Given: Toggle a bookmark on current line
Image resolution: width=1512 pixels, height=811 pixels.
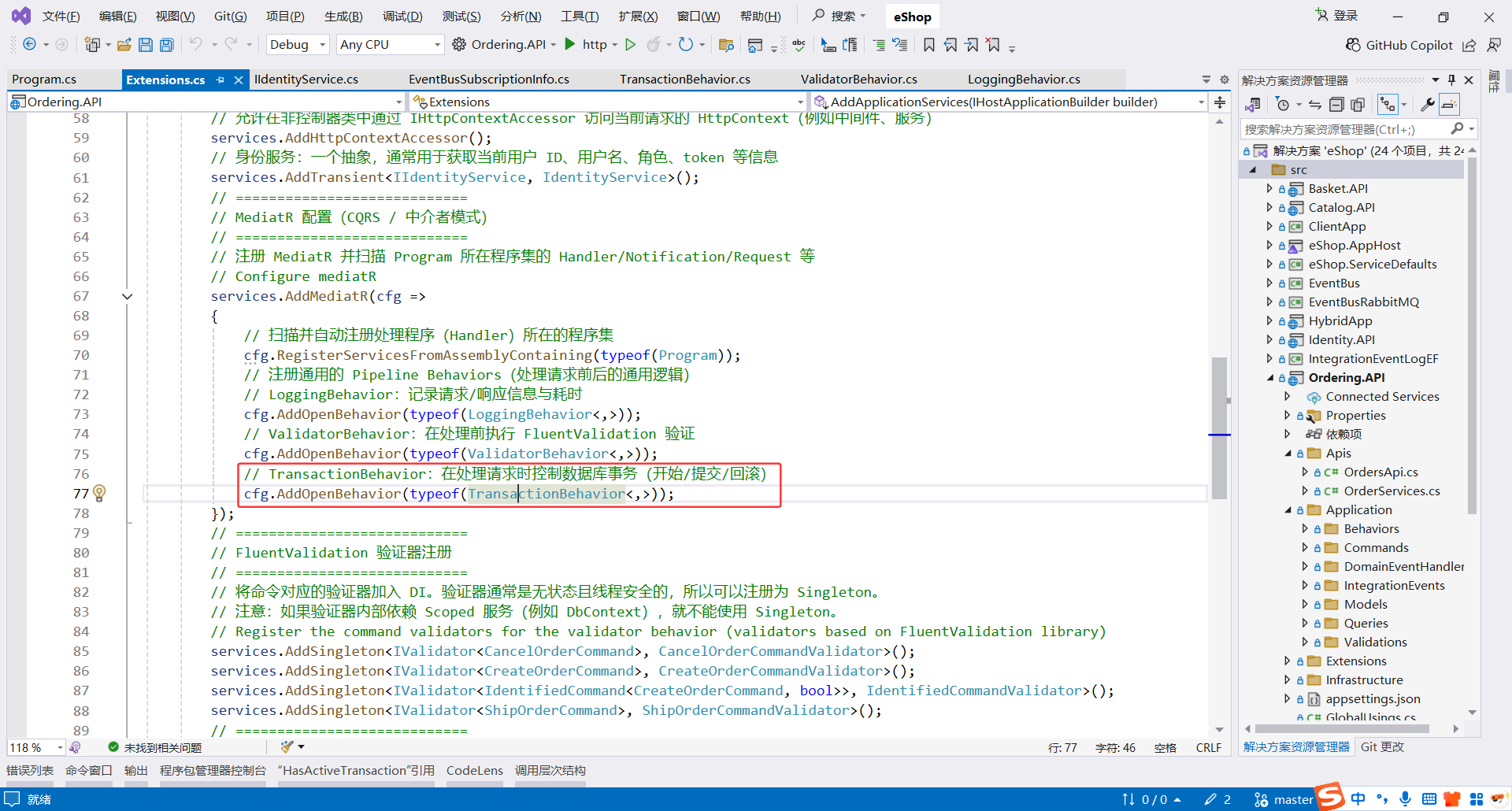Looking at the screenshot, I should click(929, 45).
